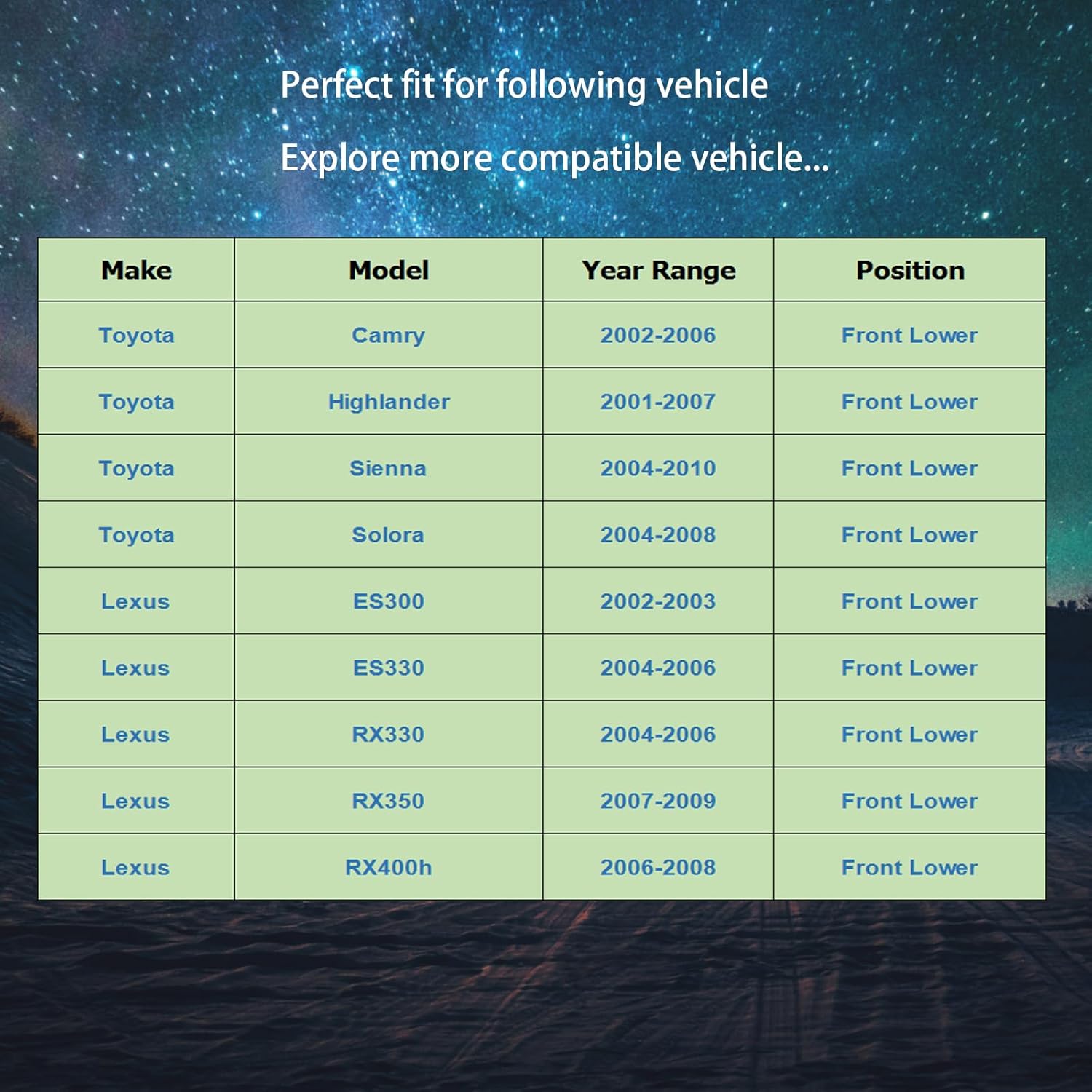The width and height of the screenshot is (1092, 1092).
Task: Click the 2001-2007 year range cell
Action: click(658, 402)
